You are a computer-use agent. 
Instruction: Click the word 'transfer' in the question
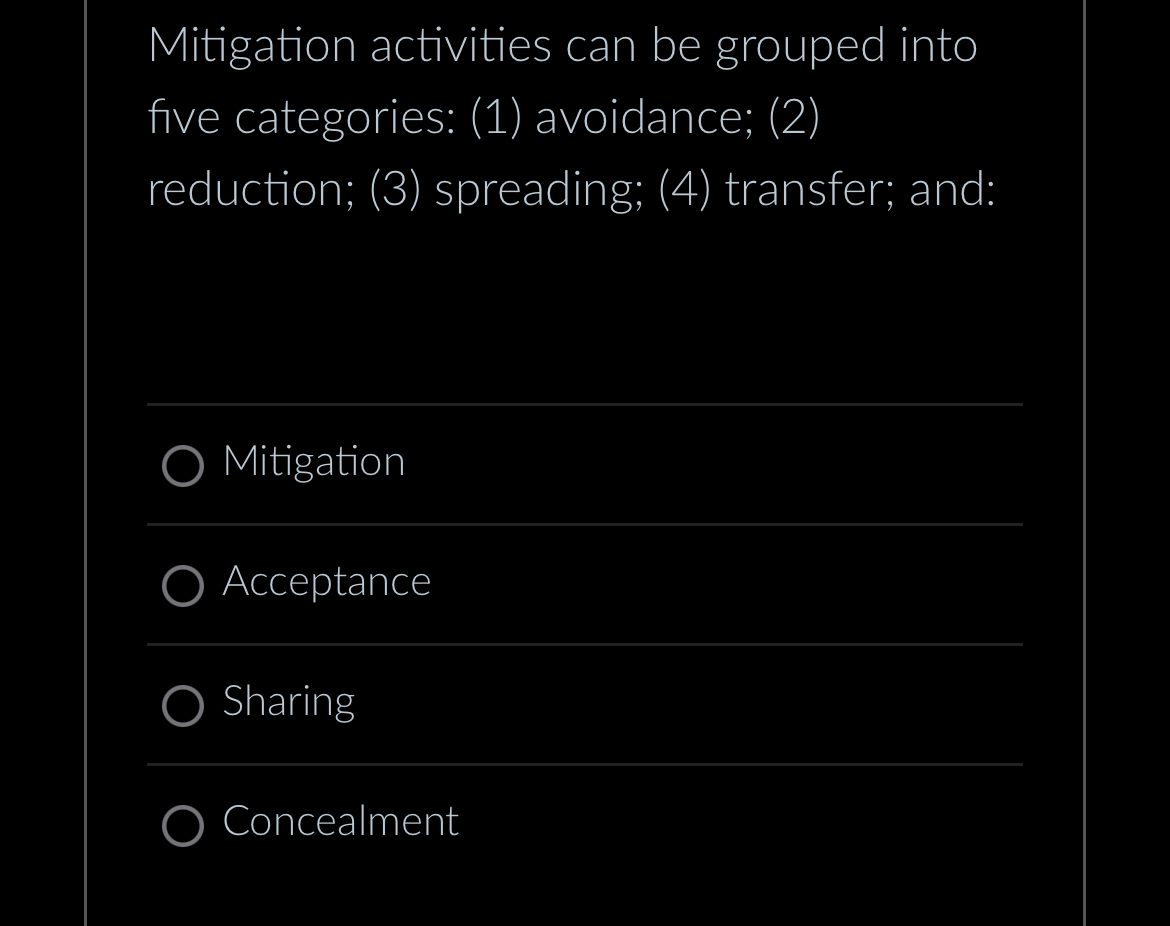(x=806, y=188)
